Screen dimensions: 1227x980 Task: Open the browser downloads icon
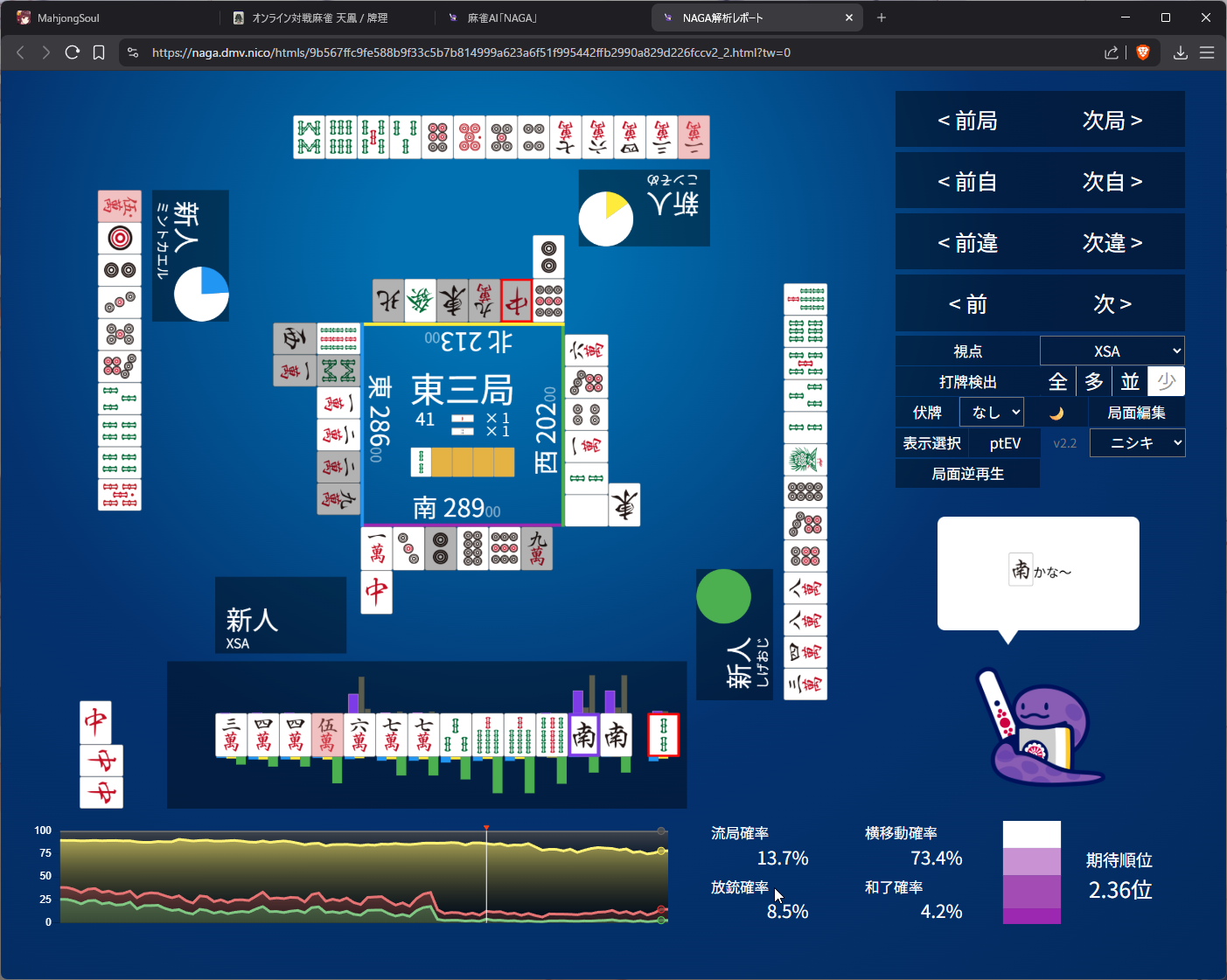[1180, 52]
